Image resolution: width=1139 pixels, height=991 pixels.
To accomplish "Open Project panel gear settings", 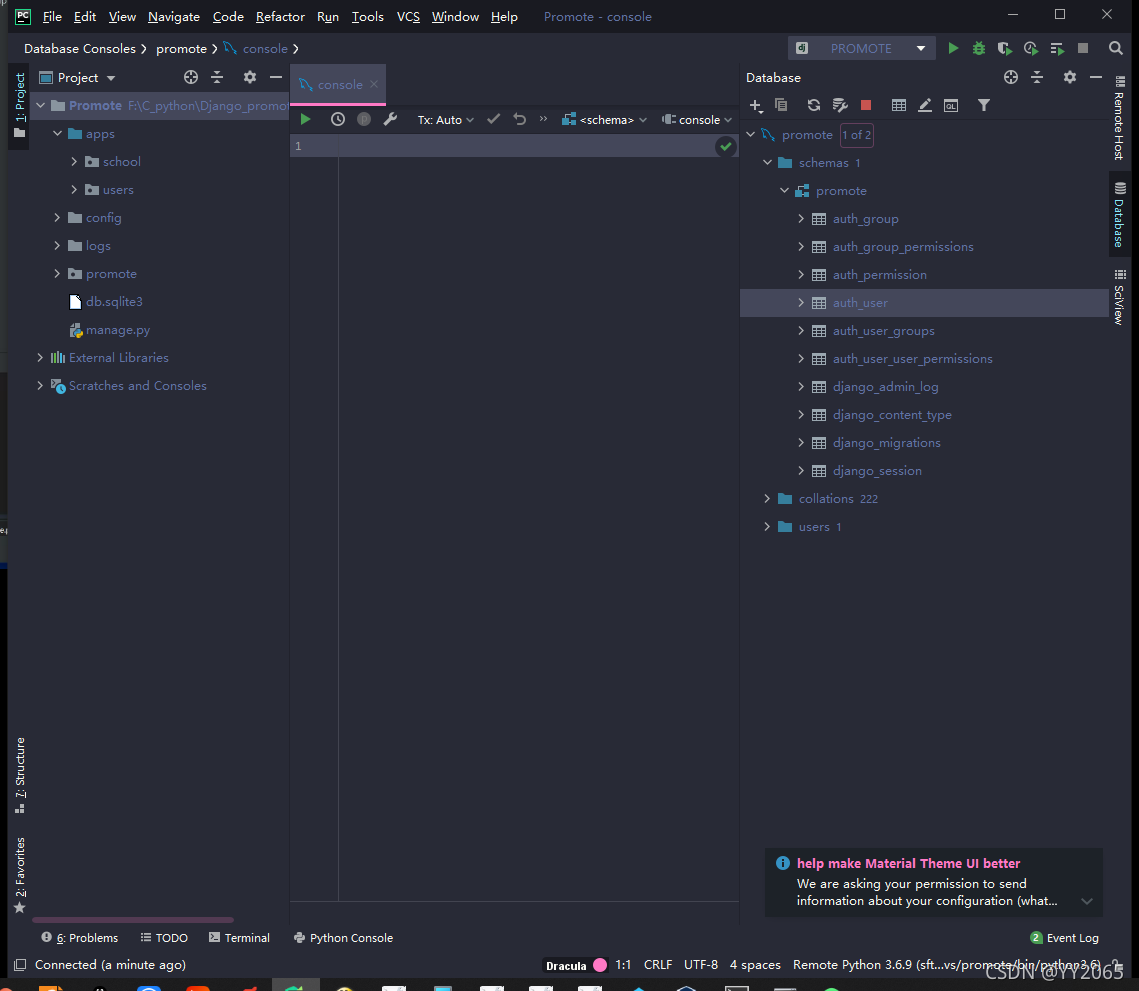I will pyautogui.click(x=250, y=77).
